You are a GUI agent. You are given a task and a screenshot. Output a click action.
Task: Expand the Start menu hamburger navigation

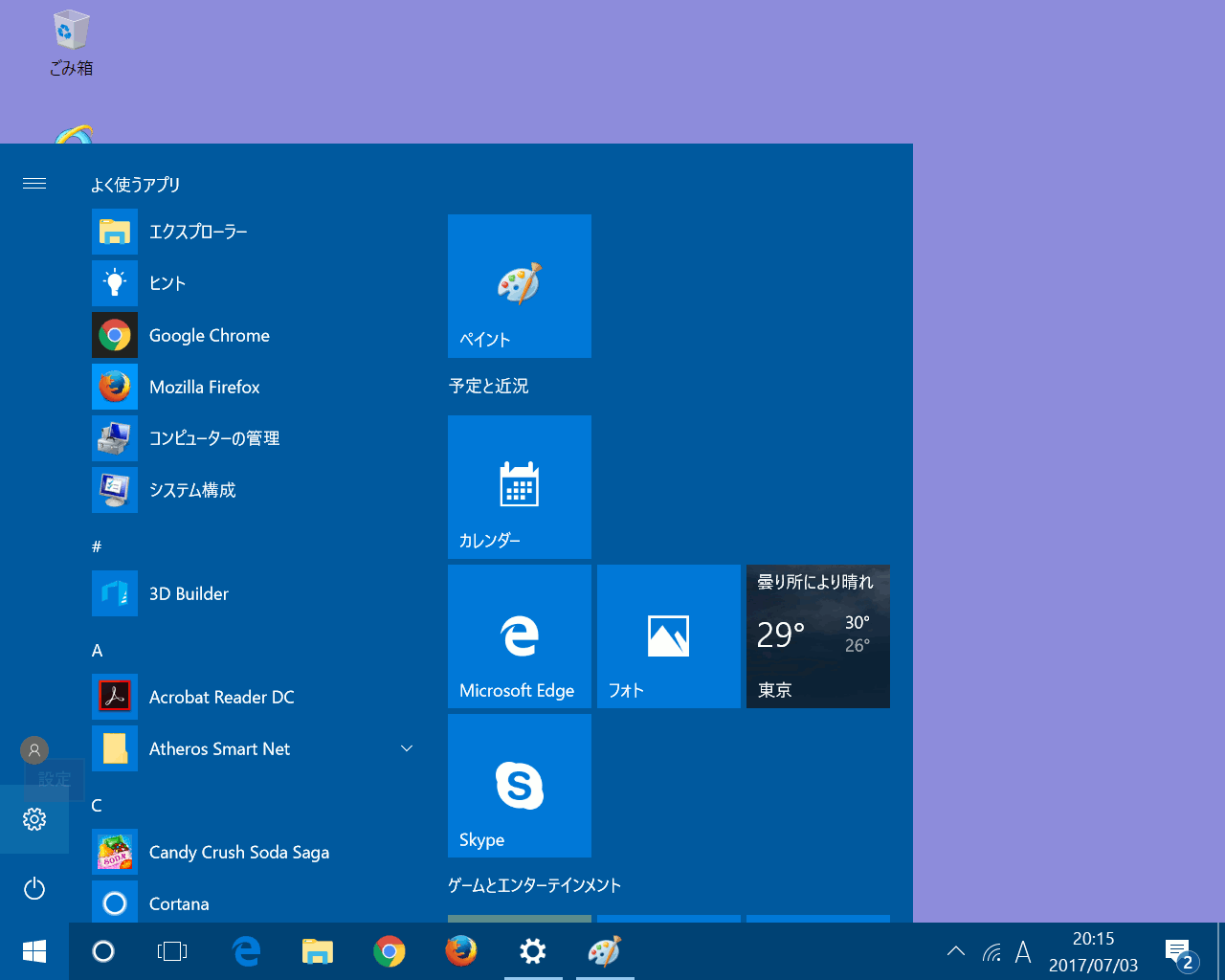[34, 183]
